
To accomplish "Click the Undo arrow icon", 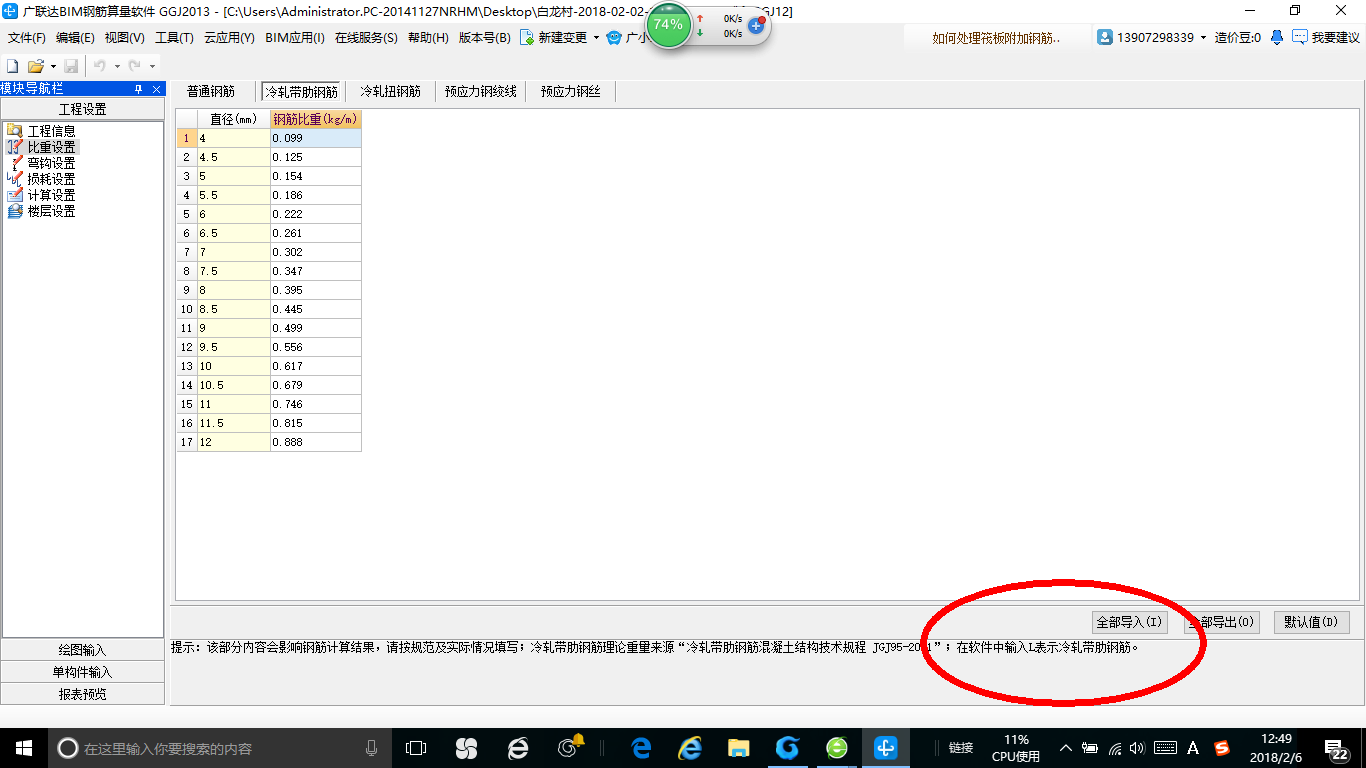I will [x=99, y=65].
